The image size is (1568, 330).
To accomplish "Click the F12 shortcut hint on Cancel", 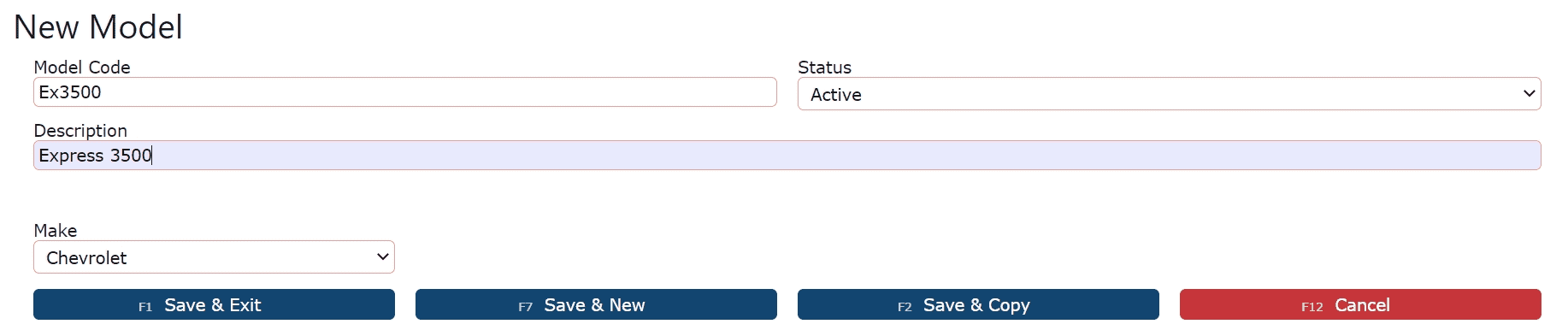I will coord(1312,307).
